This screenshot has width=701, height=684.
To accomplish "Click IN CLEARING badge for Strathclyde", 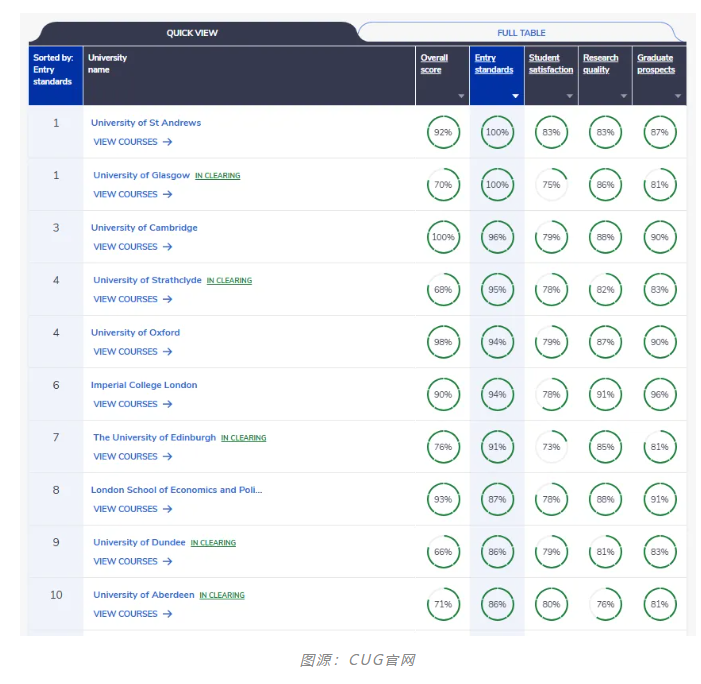I will click(229, 280).
